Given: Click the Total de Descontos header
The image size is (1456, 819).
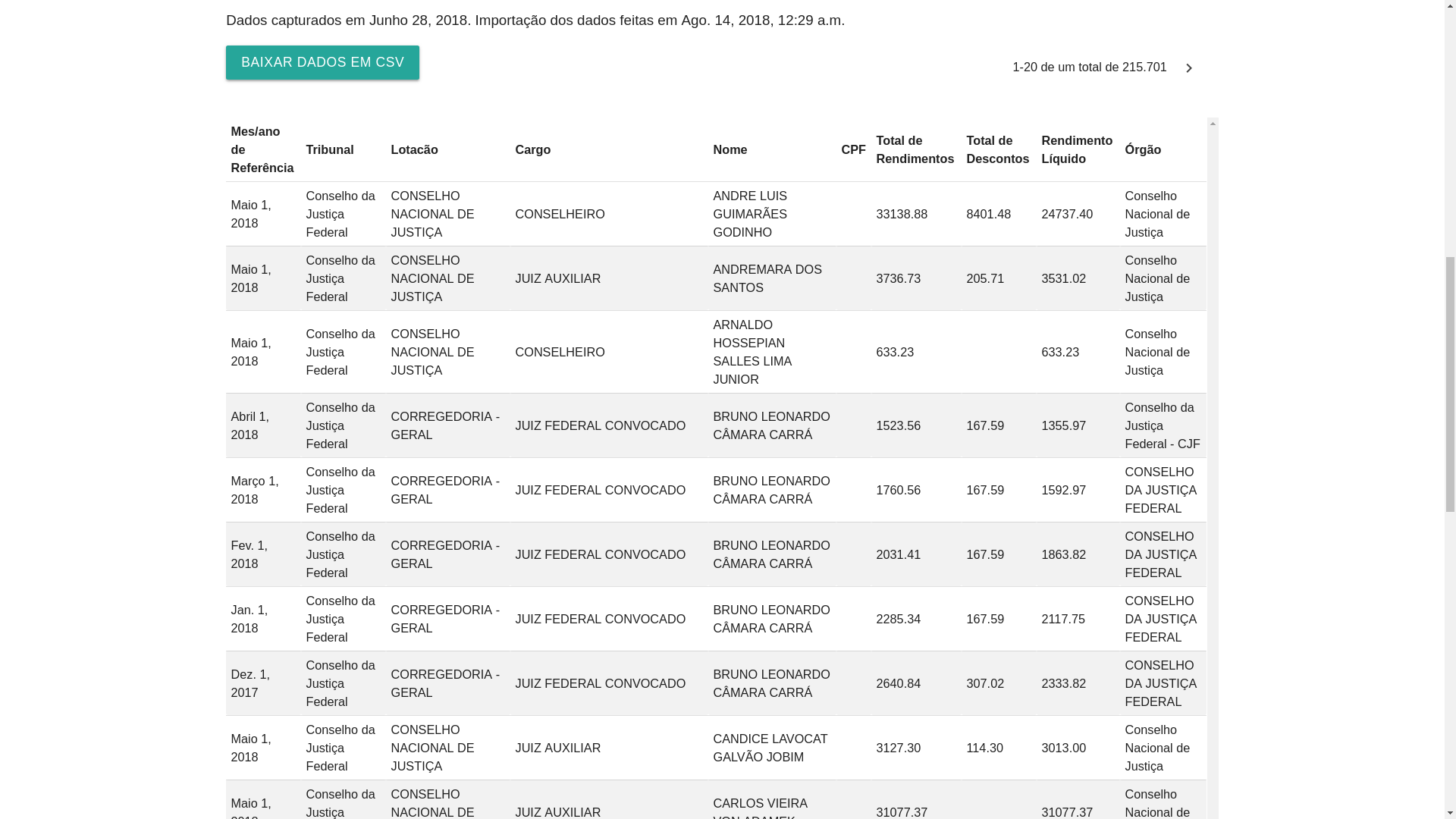Looking at the screenshot, I should pos(997,149).
